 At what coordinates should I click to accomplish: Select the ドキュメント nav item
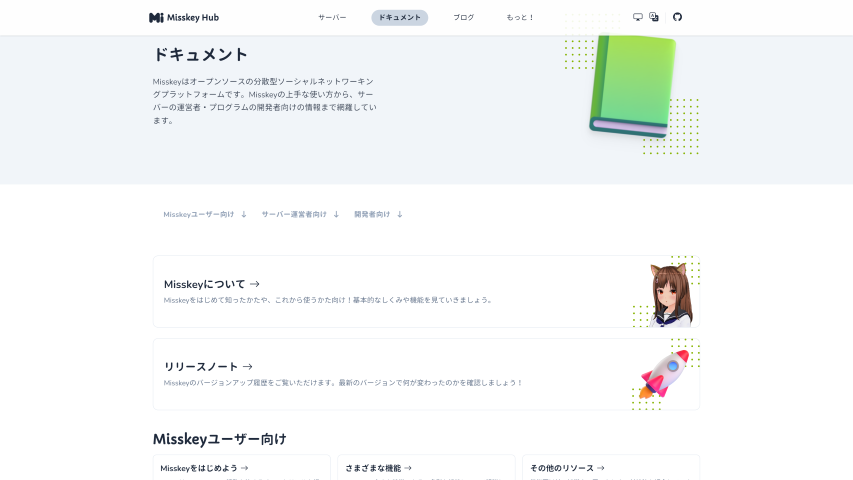click(400, 17)
